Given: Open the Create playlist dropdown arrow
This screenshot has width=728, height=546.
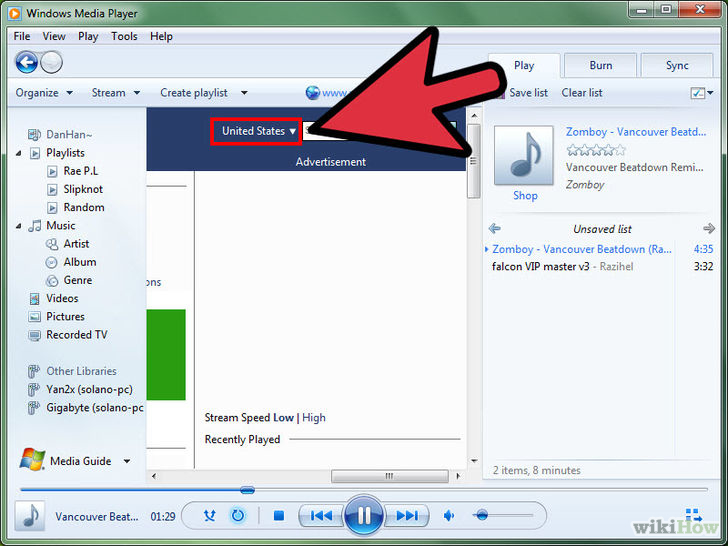Looking at the screenshot, I should 244,93.
